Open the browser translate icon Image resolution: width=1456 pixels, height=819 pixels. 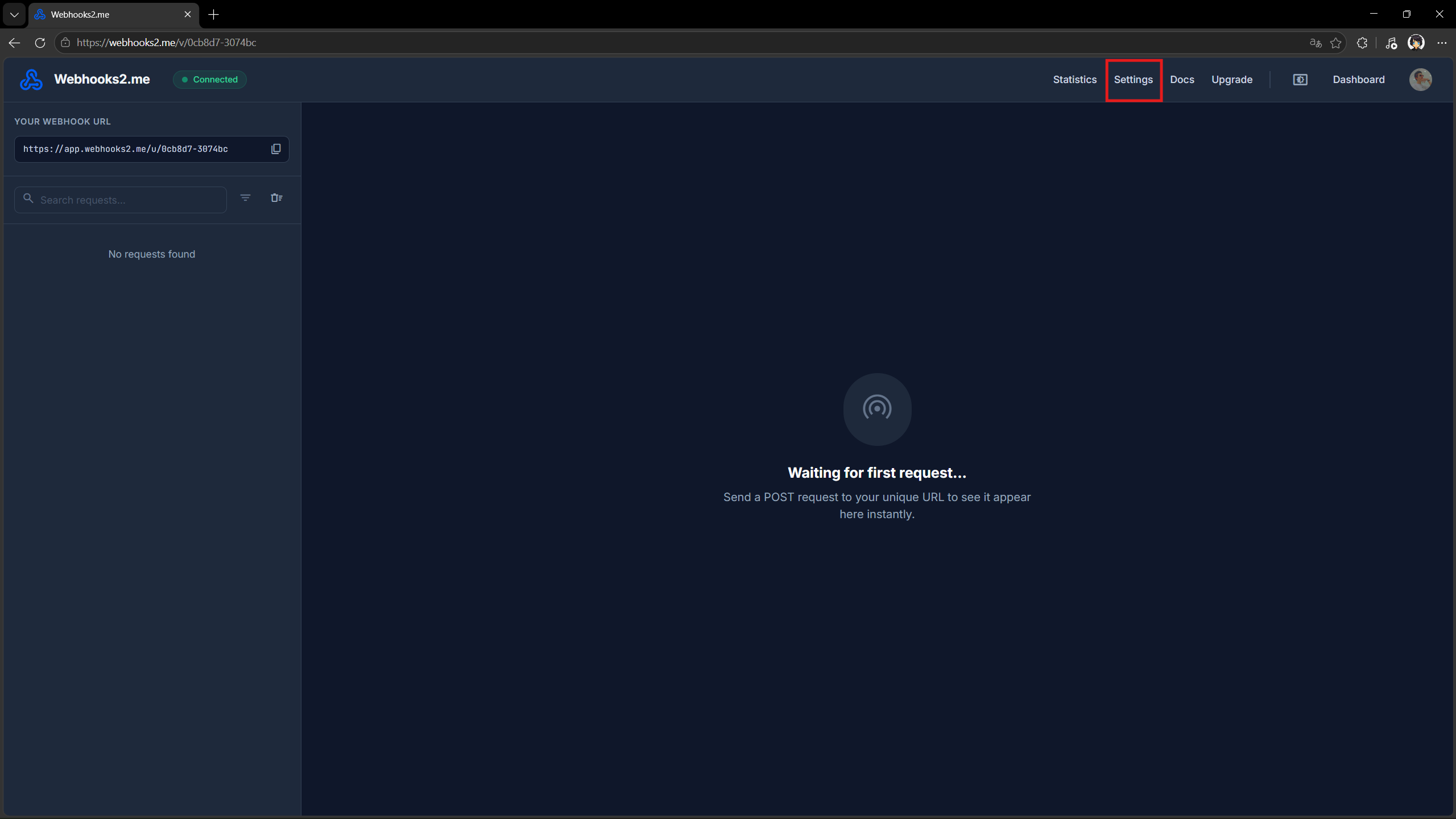1316,43
